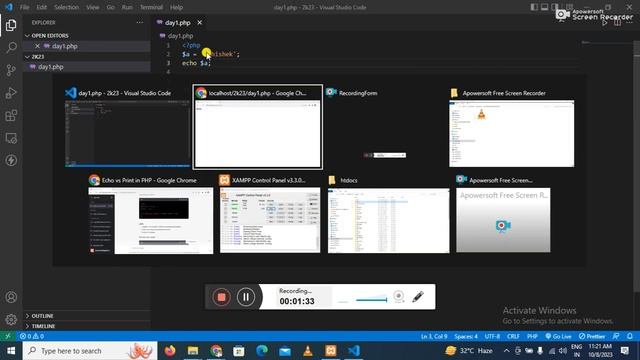Image resolution: width=640 pixels, height=360 pixels.
Task: Open the Edit menu
Action: pyautogui.click(x=41, y=7)
